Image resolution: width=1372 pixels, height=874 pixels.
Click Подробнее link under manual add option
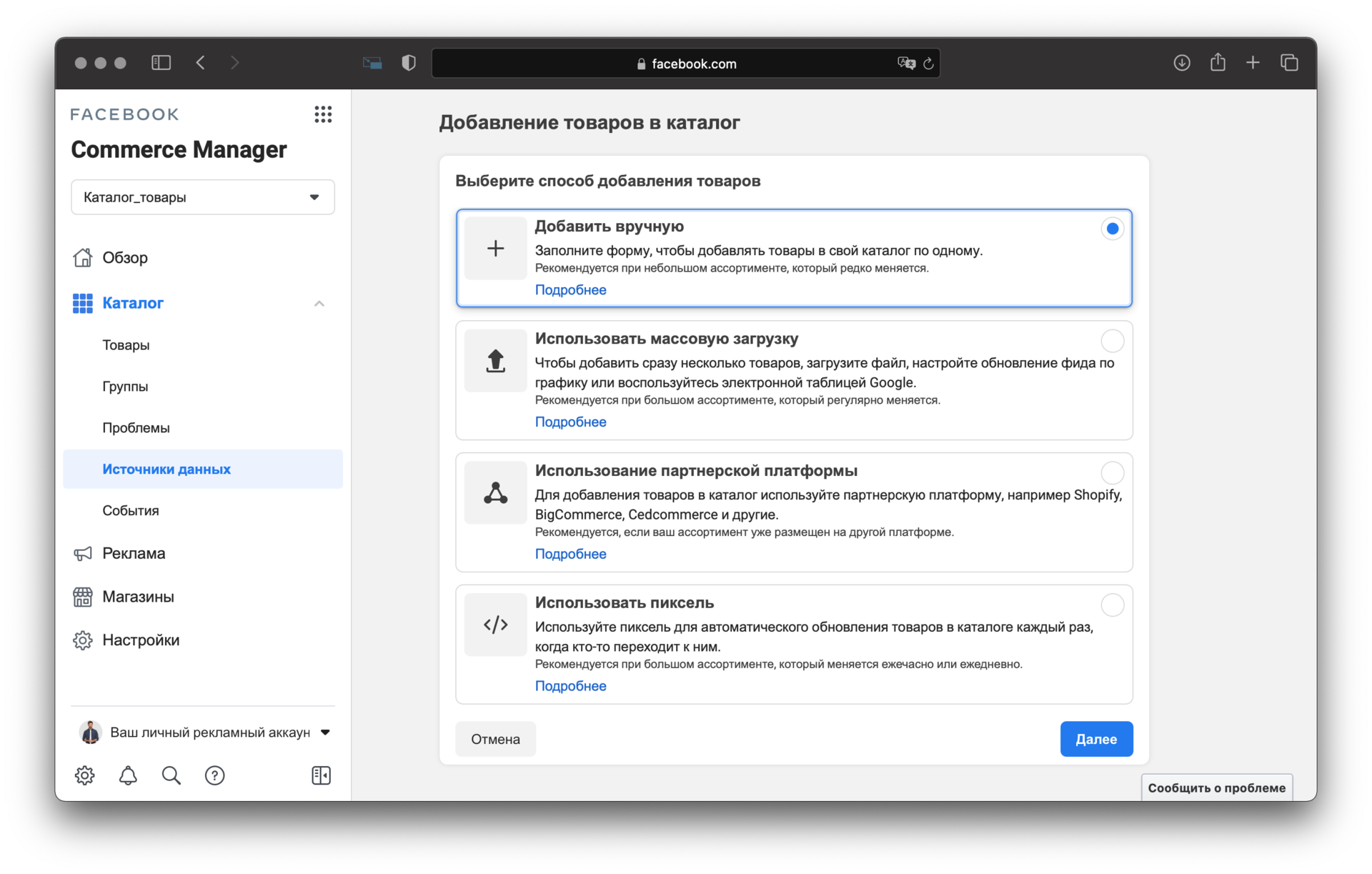(570, 290)
